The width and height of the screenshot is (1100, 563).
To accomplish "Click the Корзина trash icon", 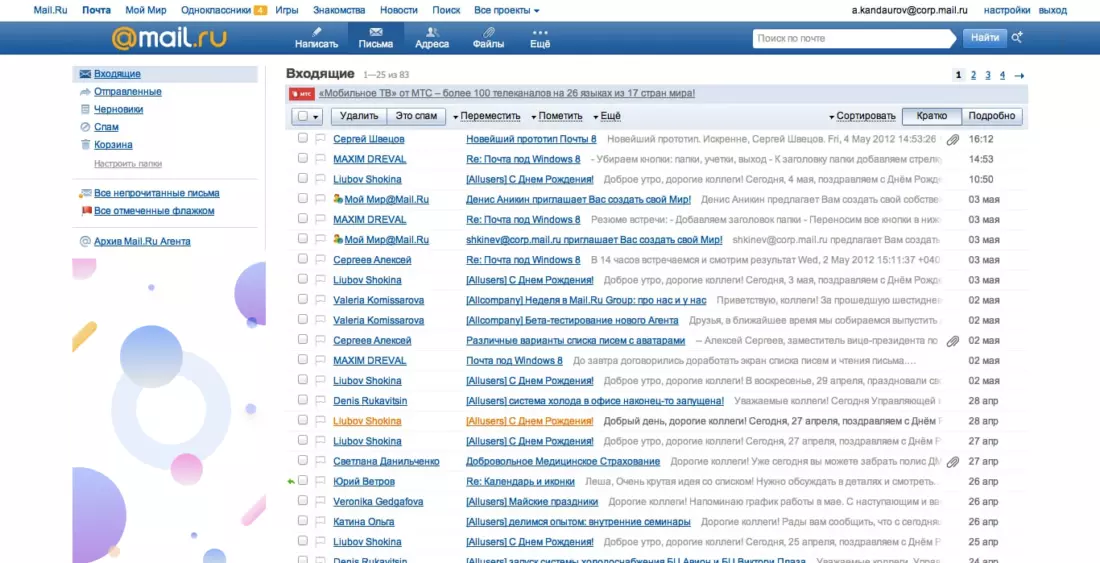I will click(x=85, y=144).
